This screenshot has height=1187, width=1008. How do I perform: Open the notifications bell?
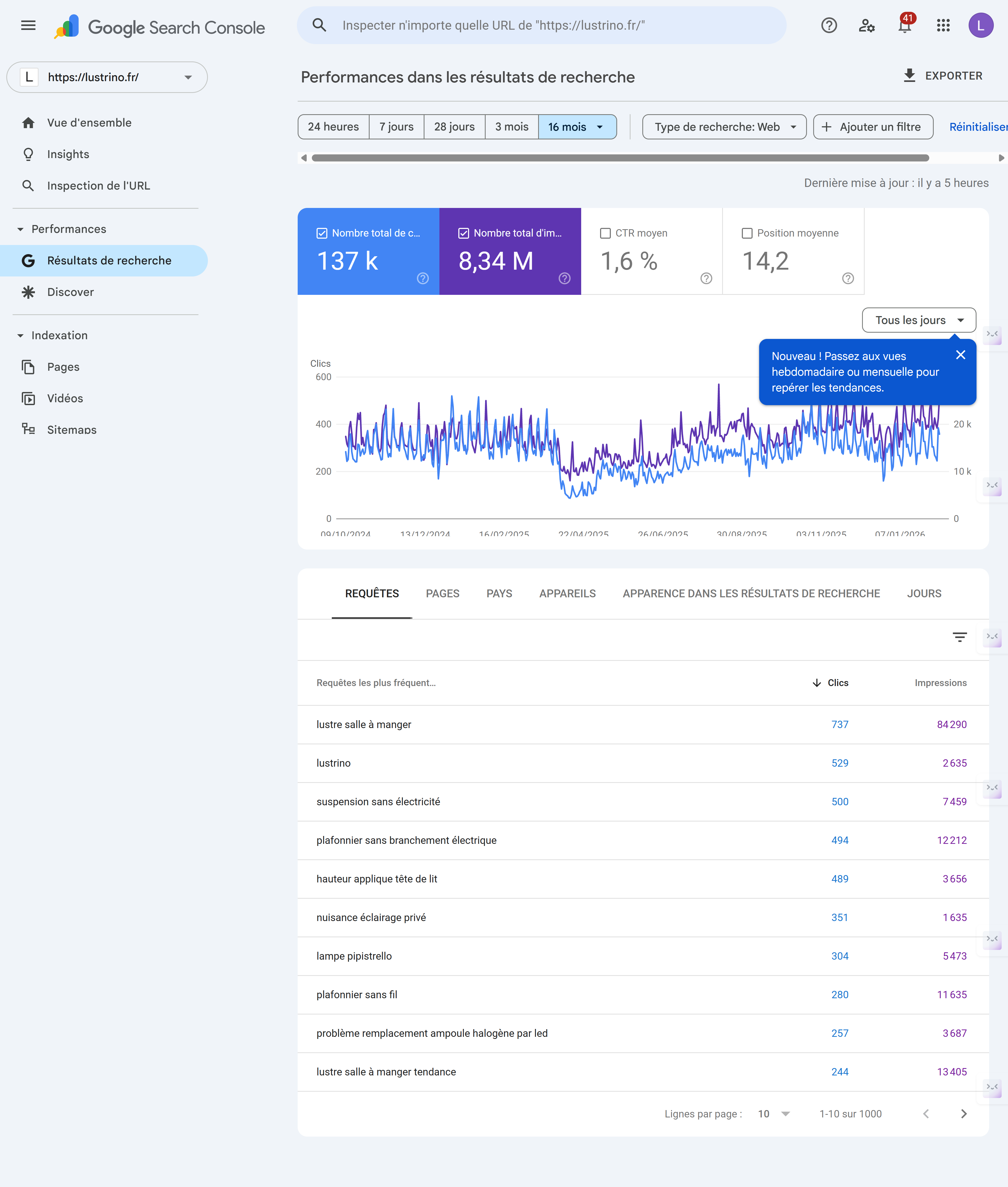click(x=905, y=26)
